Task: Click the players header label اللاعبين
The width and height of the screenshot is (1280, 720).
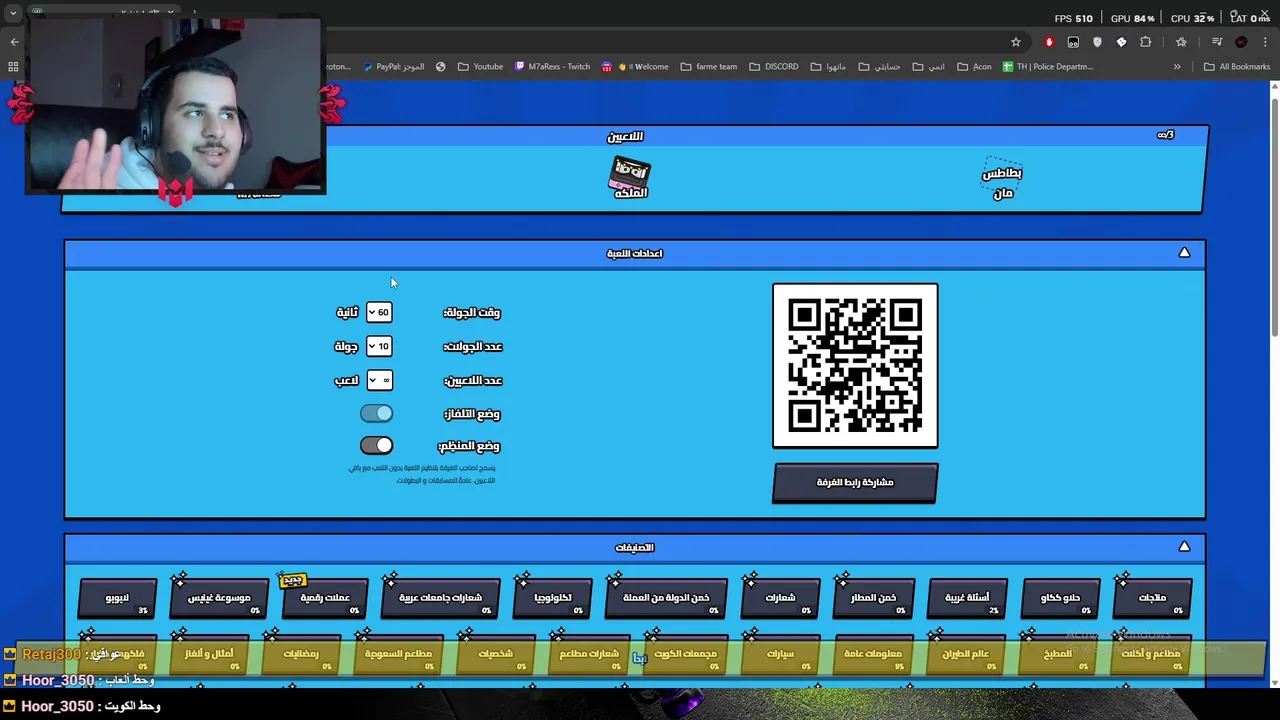Action: click(625, 136)
